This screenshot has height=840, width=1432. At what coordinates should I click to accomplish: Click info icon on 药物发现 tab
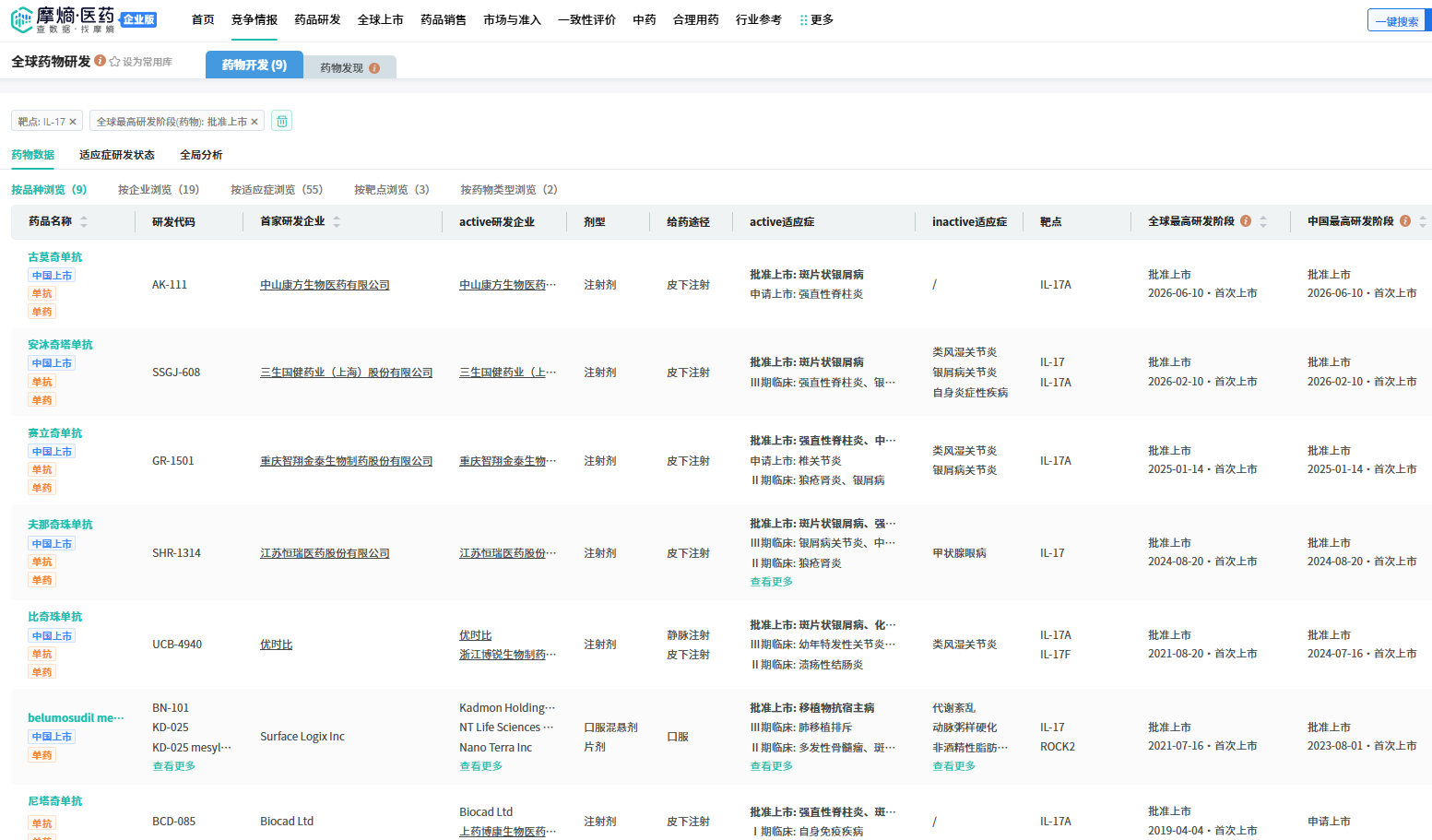pyautogui.click(x=374, y=68)
